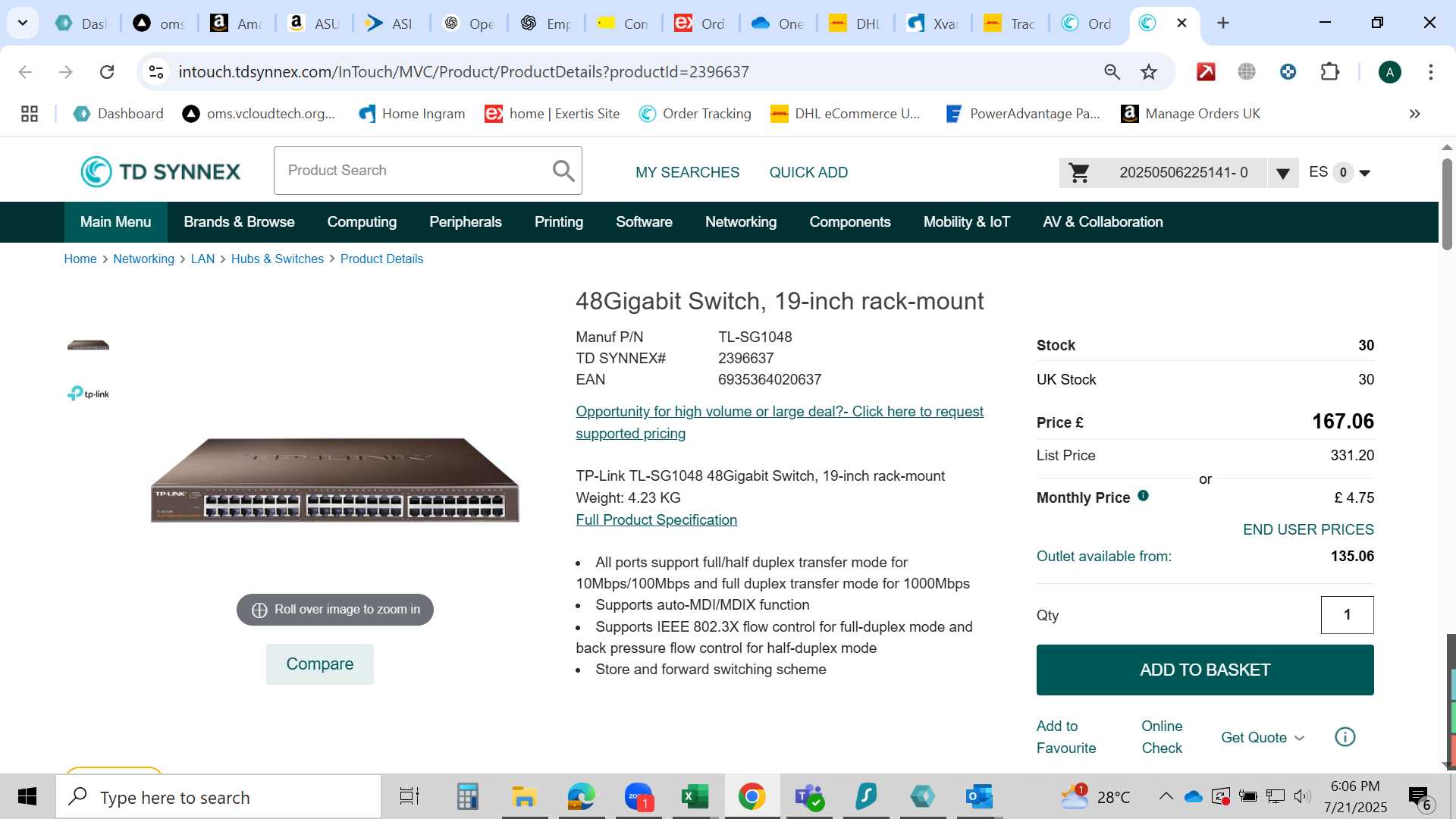This screenshot has width=1456, height=819.
Task: Open the Full Product Specification link
Action: click(x=656, y=519)
